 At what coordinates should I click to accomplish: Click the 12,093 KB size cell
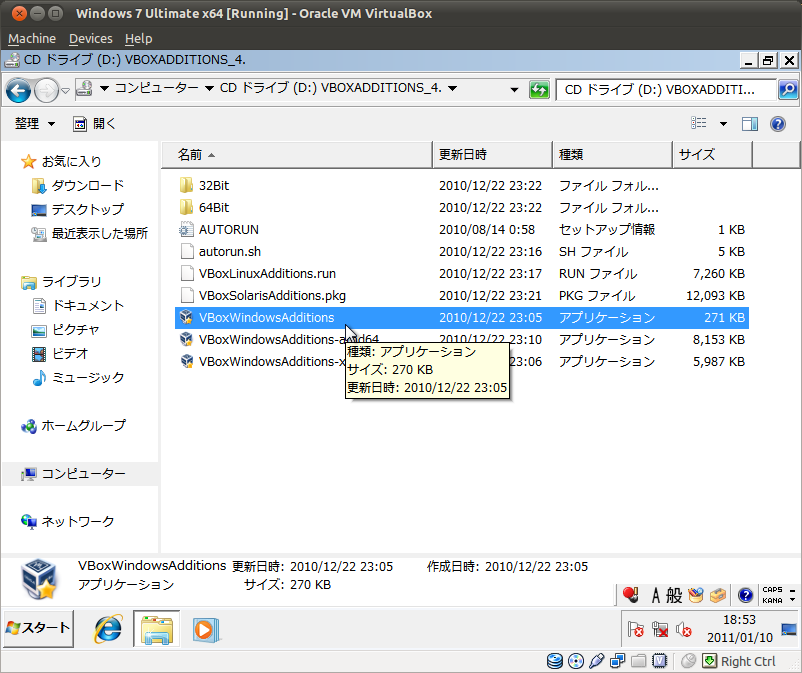(715, 296)
